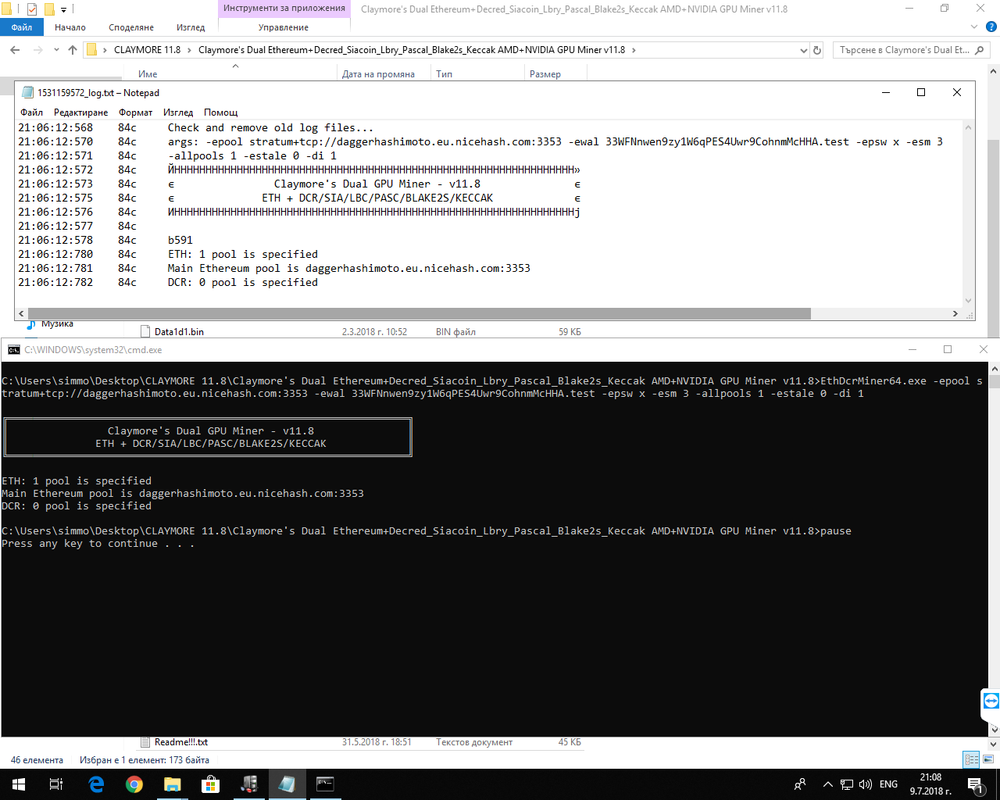Sort files by Тип column
The height and width of the screenshot is (800, 1000).
coord(444,74)
